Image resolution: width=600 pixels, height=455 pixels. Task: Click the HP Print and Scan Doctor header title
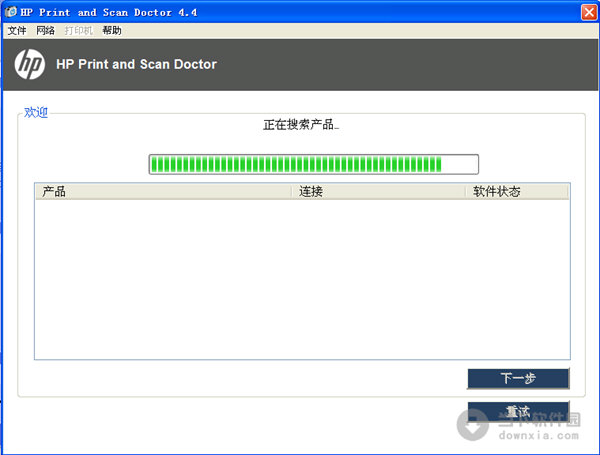click(137, 64)
